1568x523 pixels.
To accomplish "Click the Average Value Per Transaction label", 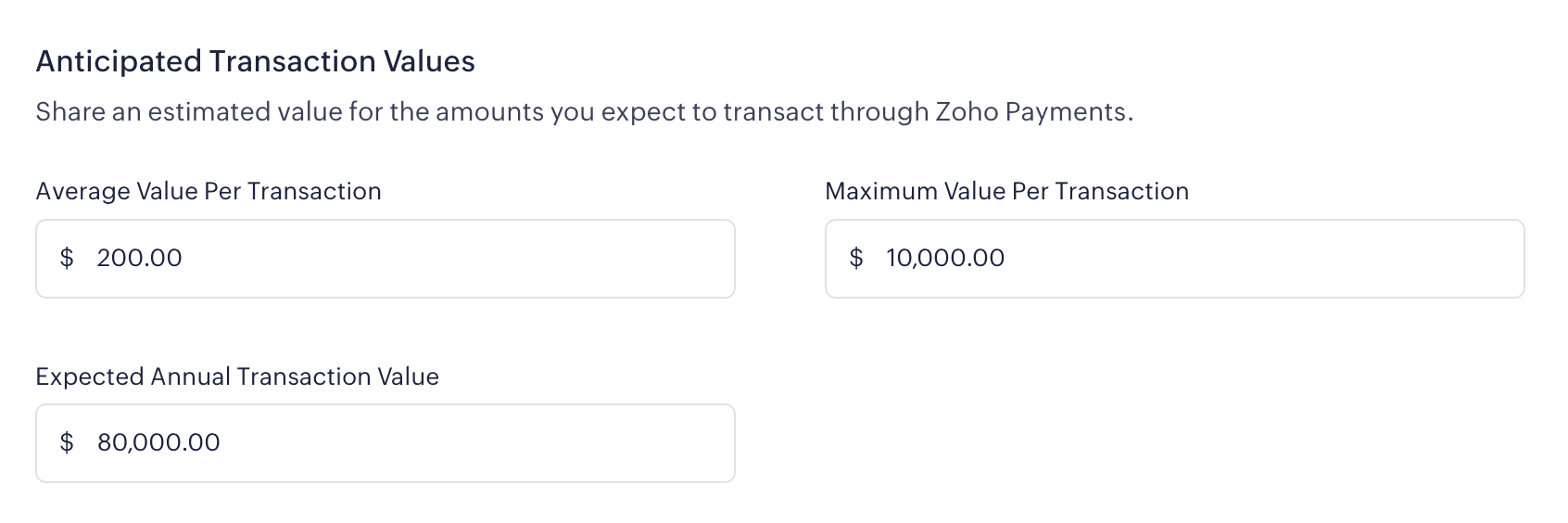I will pyautogui.click(x=209, y=191).
